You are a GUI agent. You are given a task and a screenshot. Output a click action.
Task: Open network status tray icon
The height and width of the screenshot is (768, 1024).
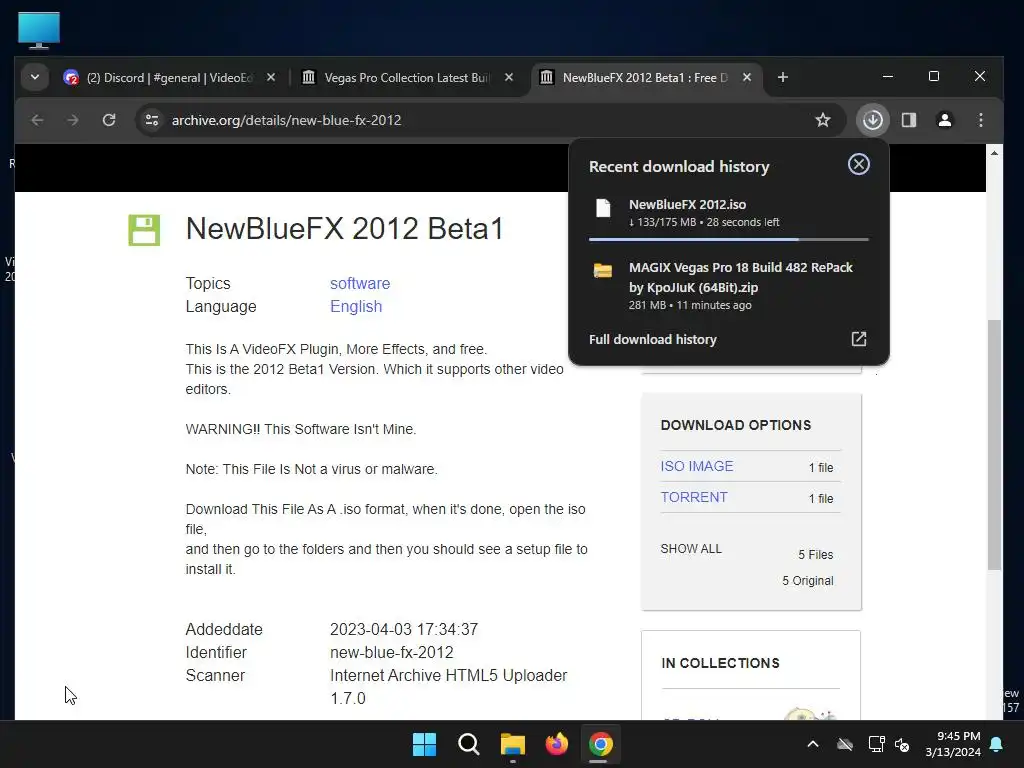(x=876, y=744)
